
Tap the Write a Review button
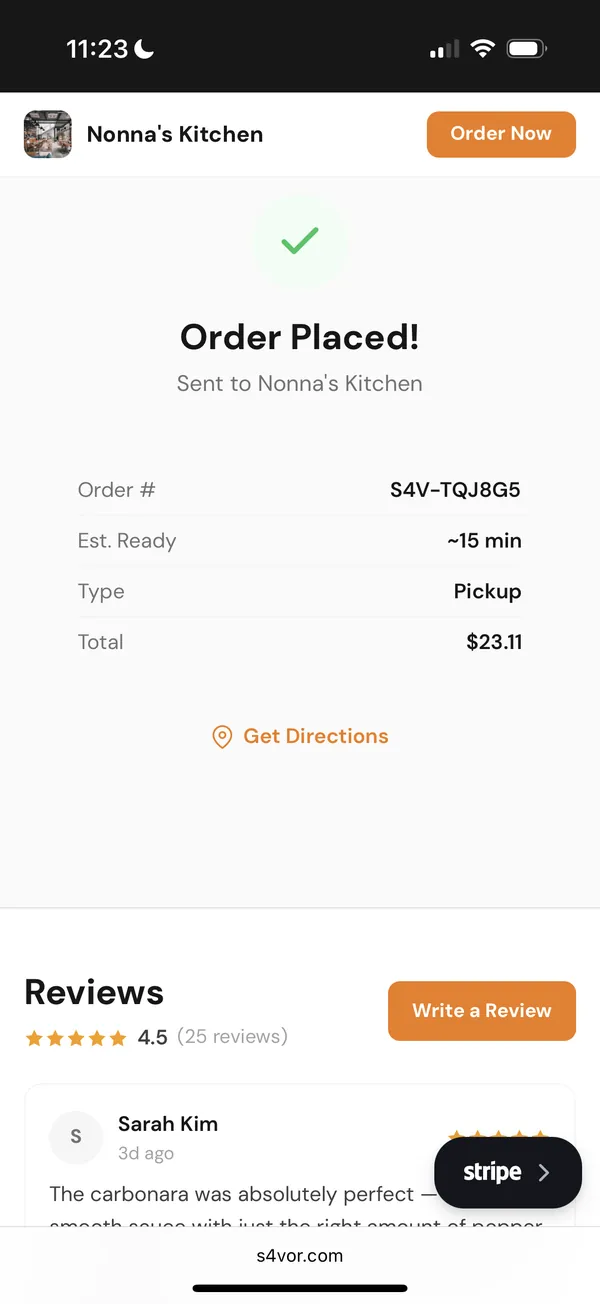pyautogui.click(x=481, y=1011)
